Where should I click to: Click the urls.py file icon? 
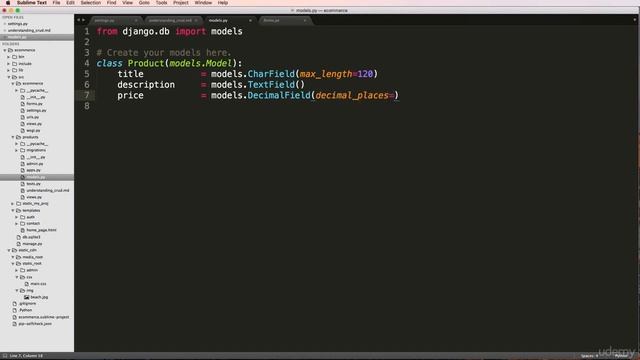coord(22,117)
